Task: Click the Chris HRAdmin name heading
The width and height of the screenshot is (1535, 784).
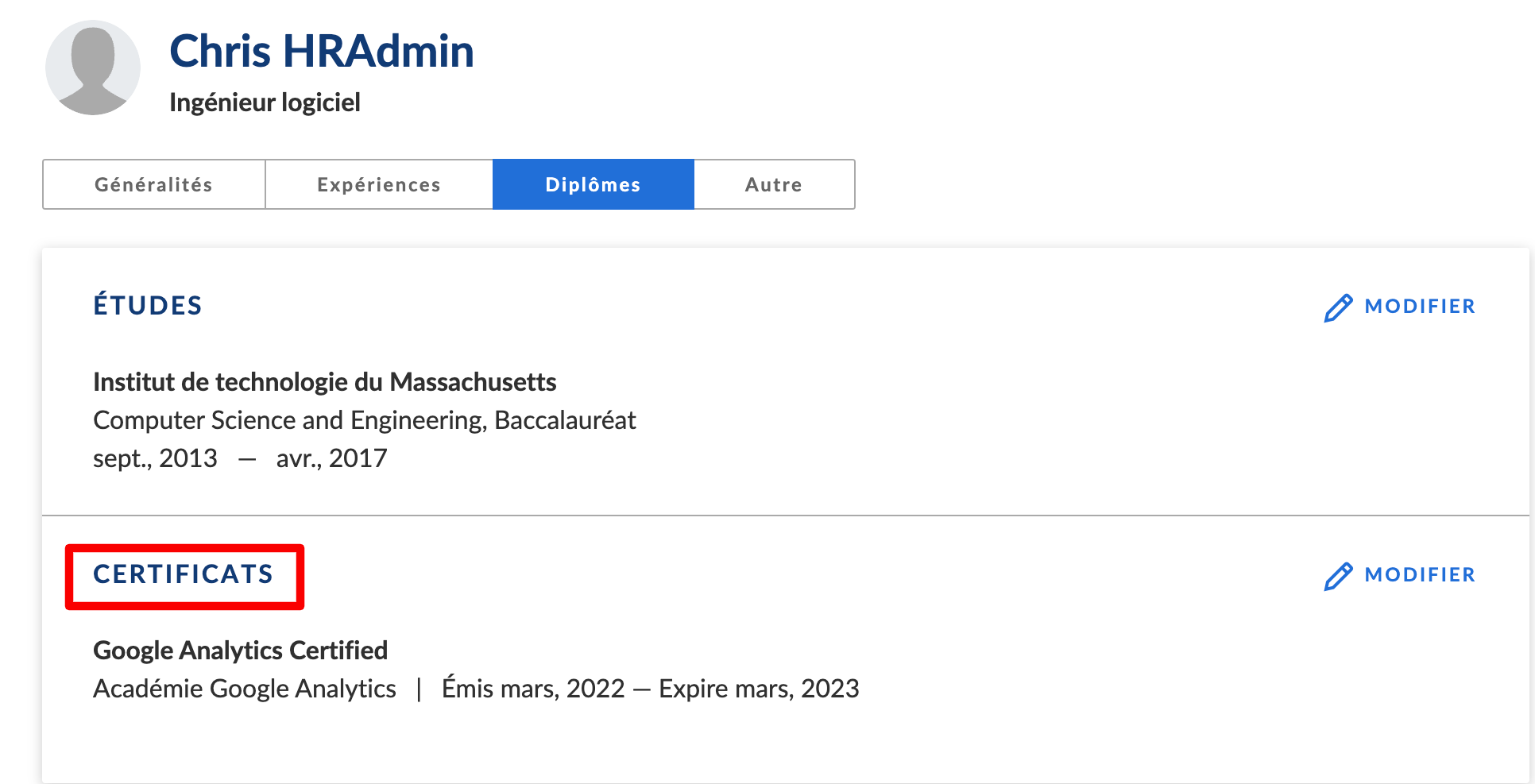Action: tap(322, 52)
